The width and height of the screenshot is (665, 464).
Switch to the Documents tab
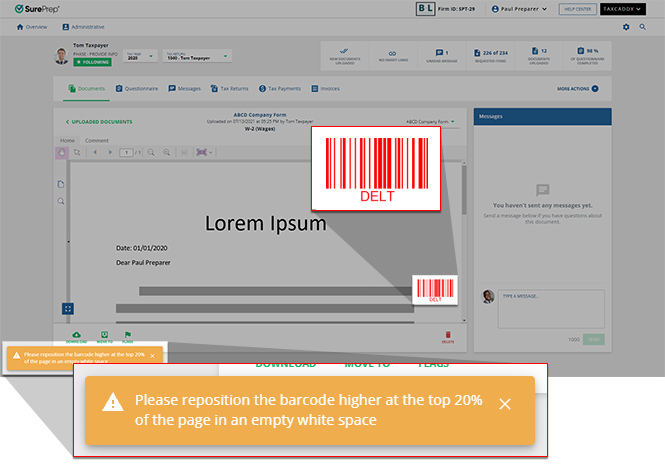point(87,89)
